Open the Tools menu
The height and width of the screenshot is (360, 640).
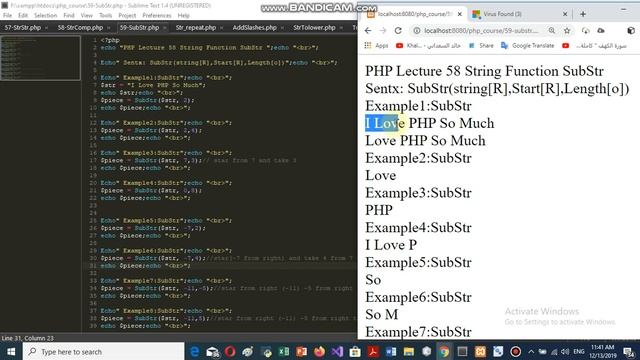point(105,16)
